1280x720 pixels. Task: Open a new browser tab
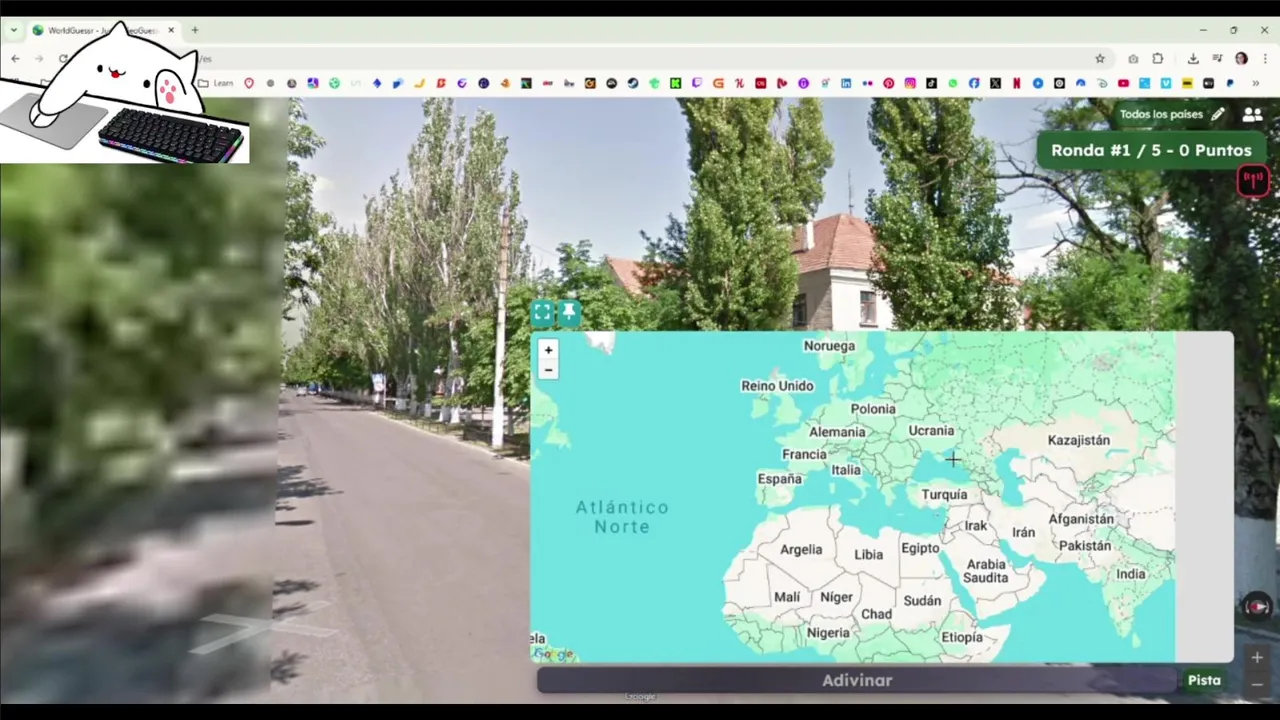(x=195, y=30)
